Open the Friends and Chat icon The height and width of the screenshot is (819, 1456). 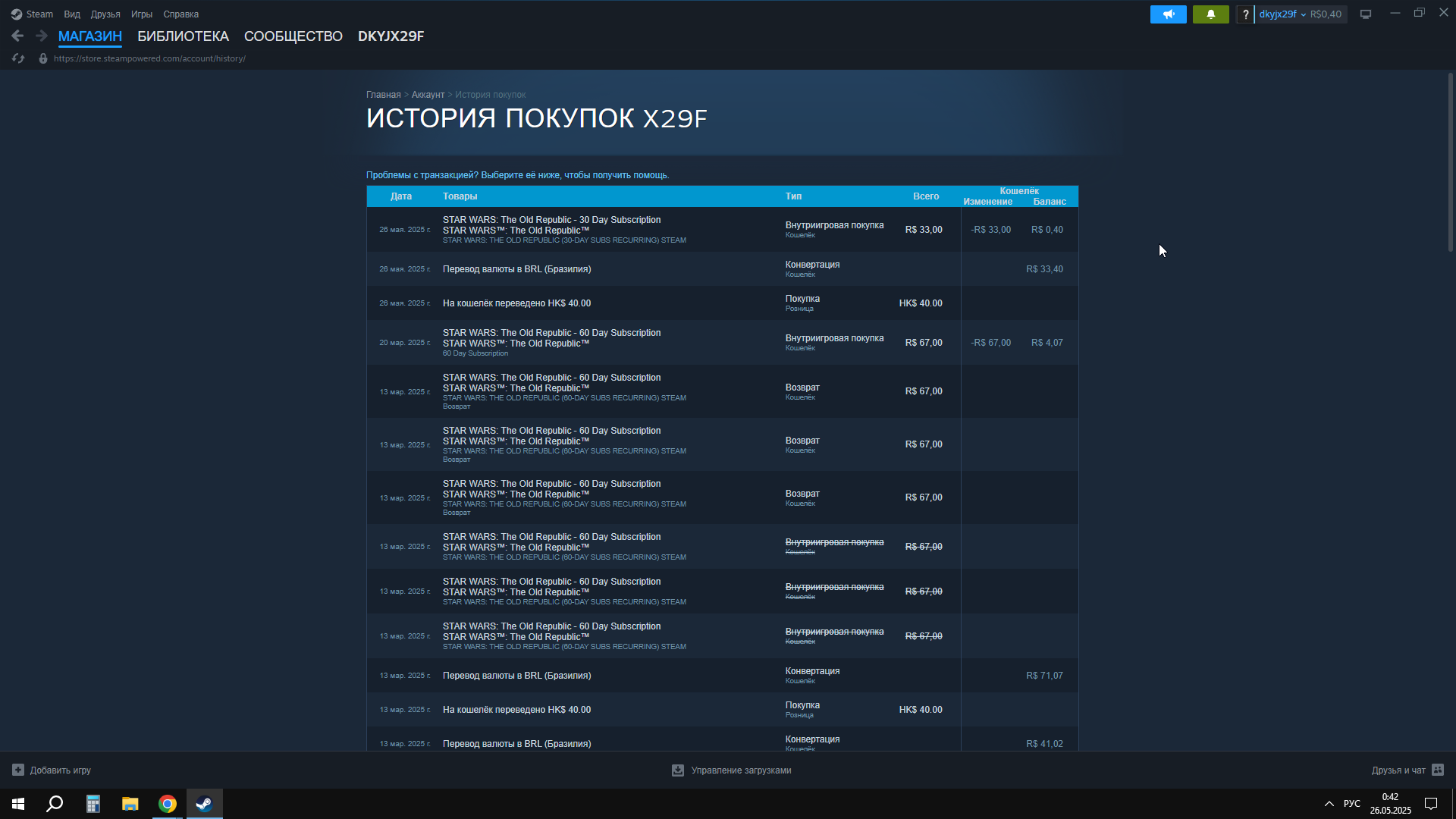pyautogui.click(x=1438, y=770)
